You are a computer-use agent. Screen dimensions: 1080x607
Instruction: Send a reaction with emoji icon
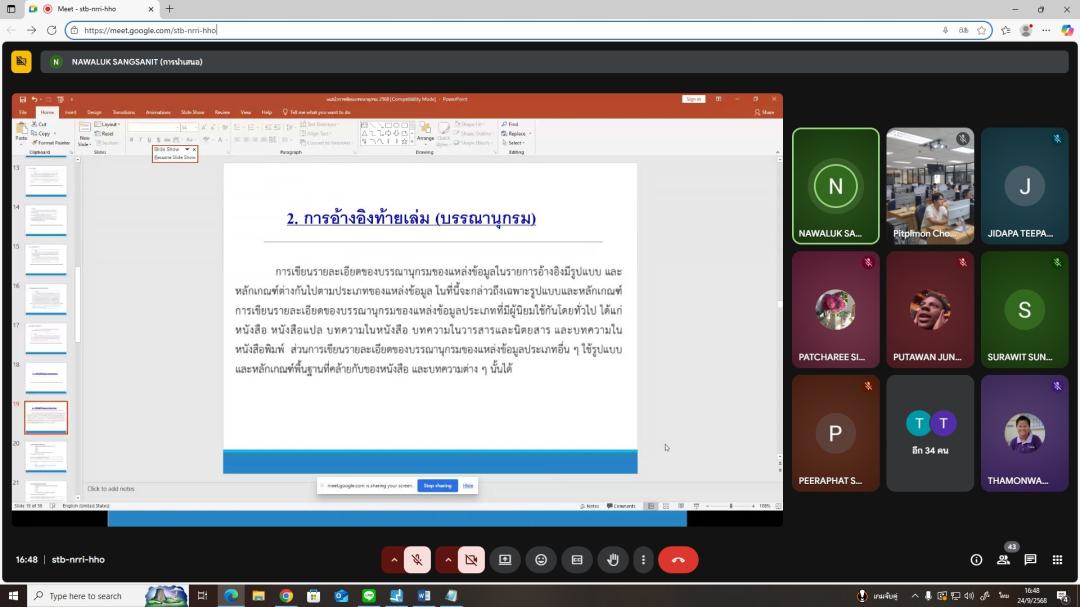(x=541, y=560)
